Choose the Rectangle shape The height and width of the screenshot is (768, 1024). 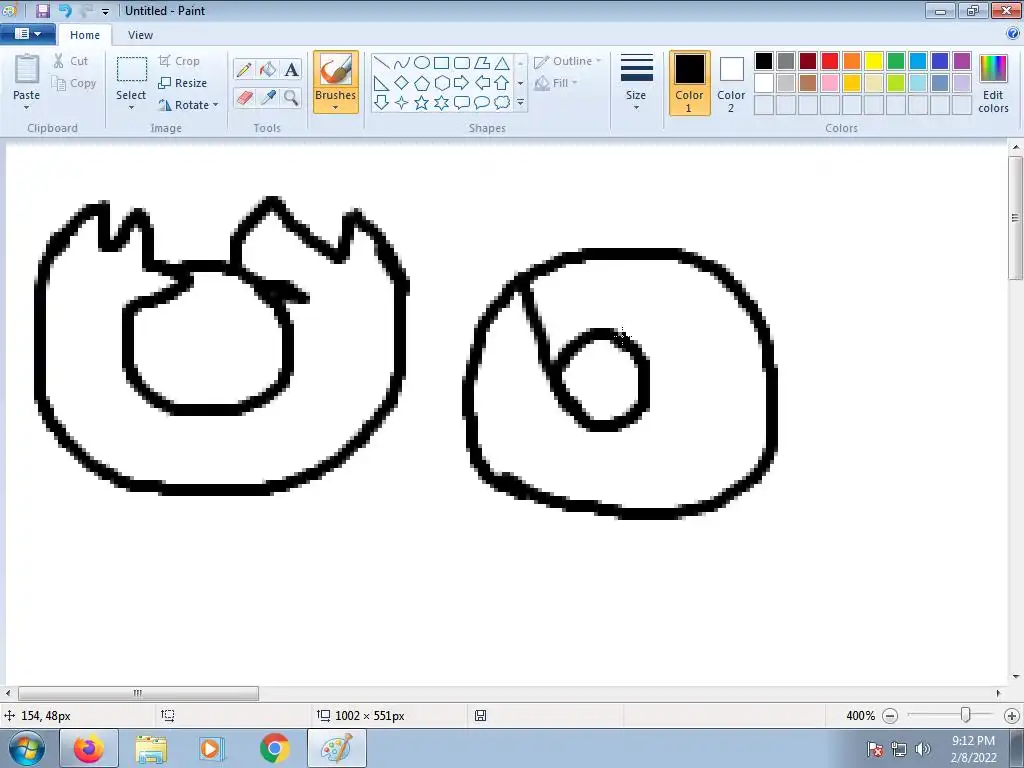(442, 63)
